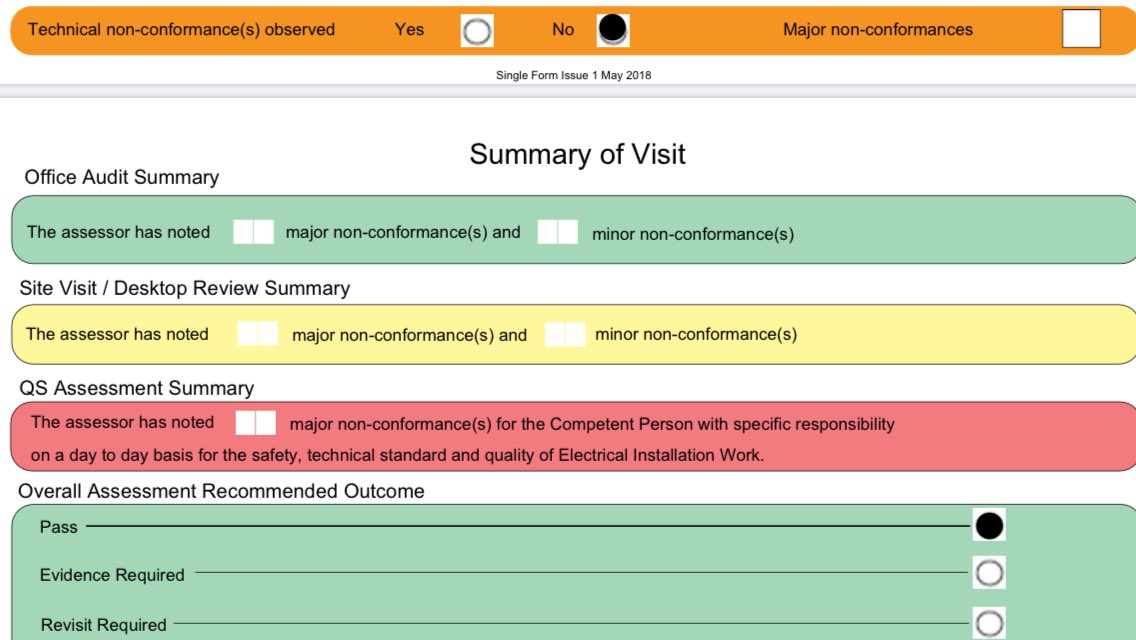Click the 'Summary of Visit' heading

(577, 154)
